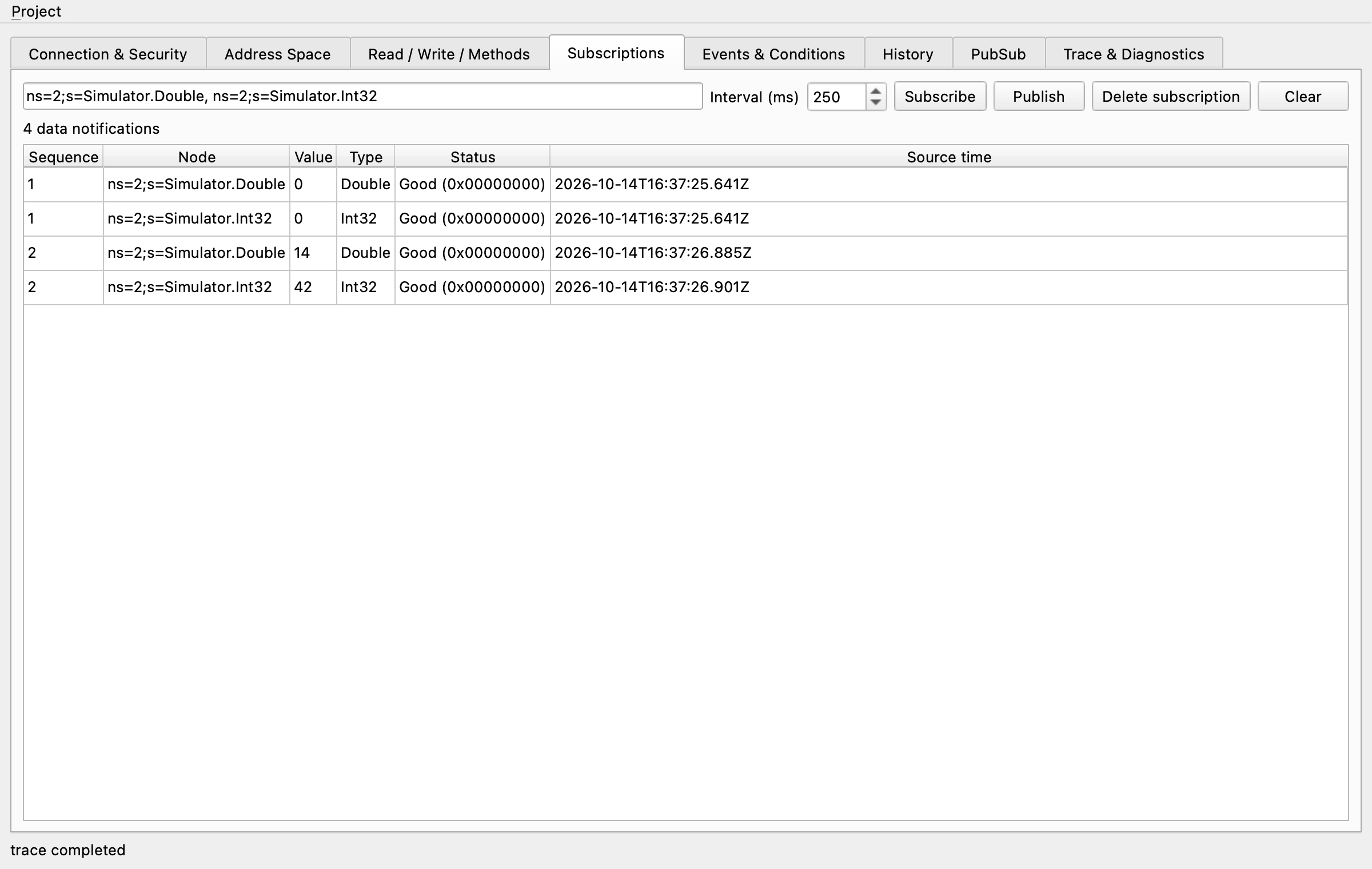Click the Publish button
The image size is (1372, 869).
point(1039,96)
